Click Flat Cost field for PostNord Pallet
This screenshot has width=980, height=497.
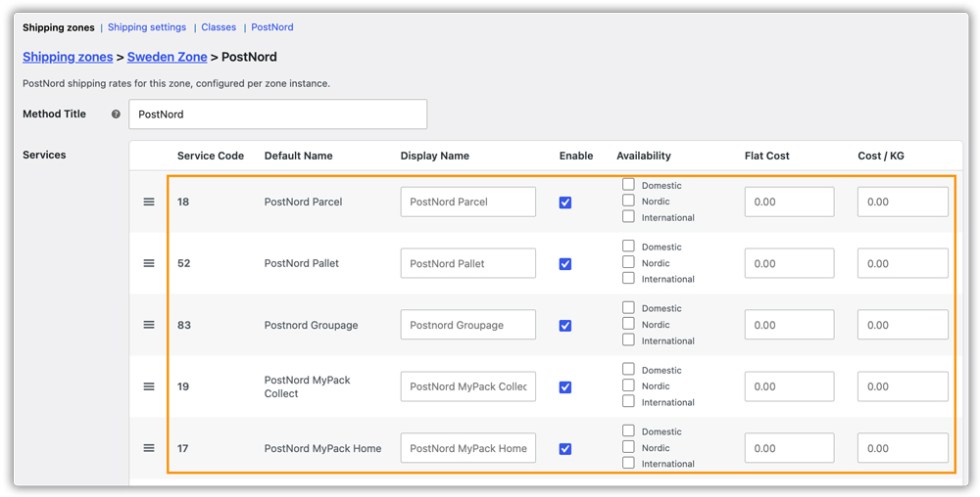coord(789,263)
